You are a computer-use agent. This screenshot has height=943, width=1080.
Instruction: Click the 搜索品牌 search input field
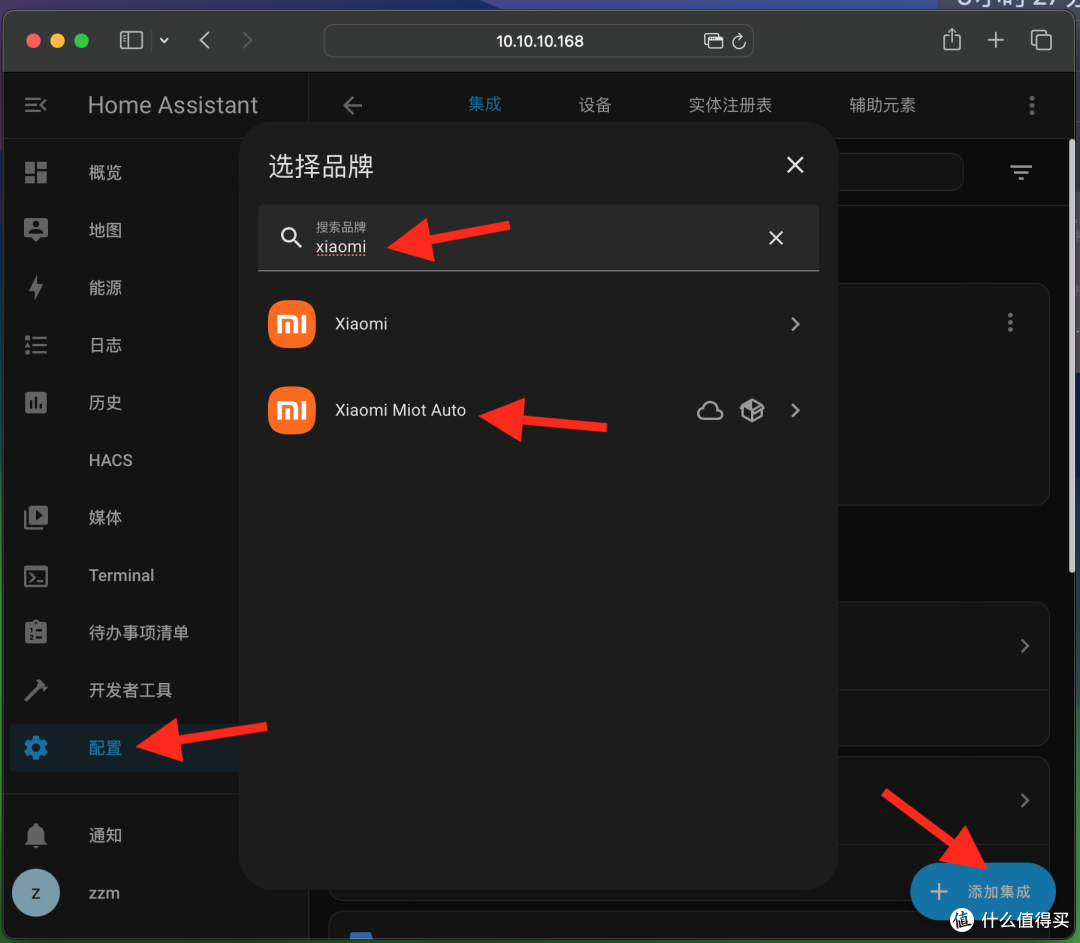(538, 238)
